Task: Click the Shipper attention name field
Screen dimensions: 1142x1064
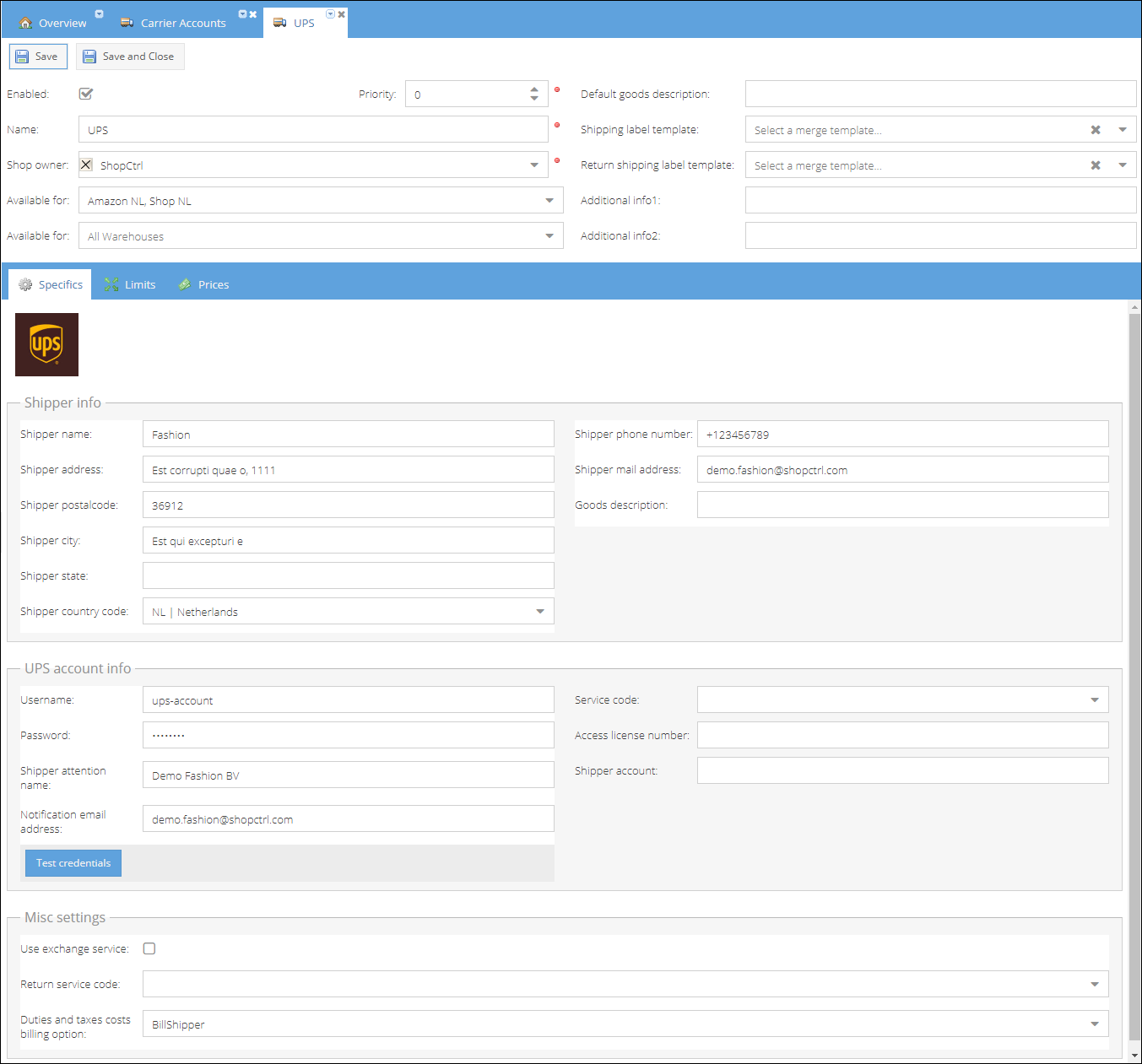Action: tap(349, 775)
